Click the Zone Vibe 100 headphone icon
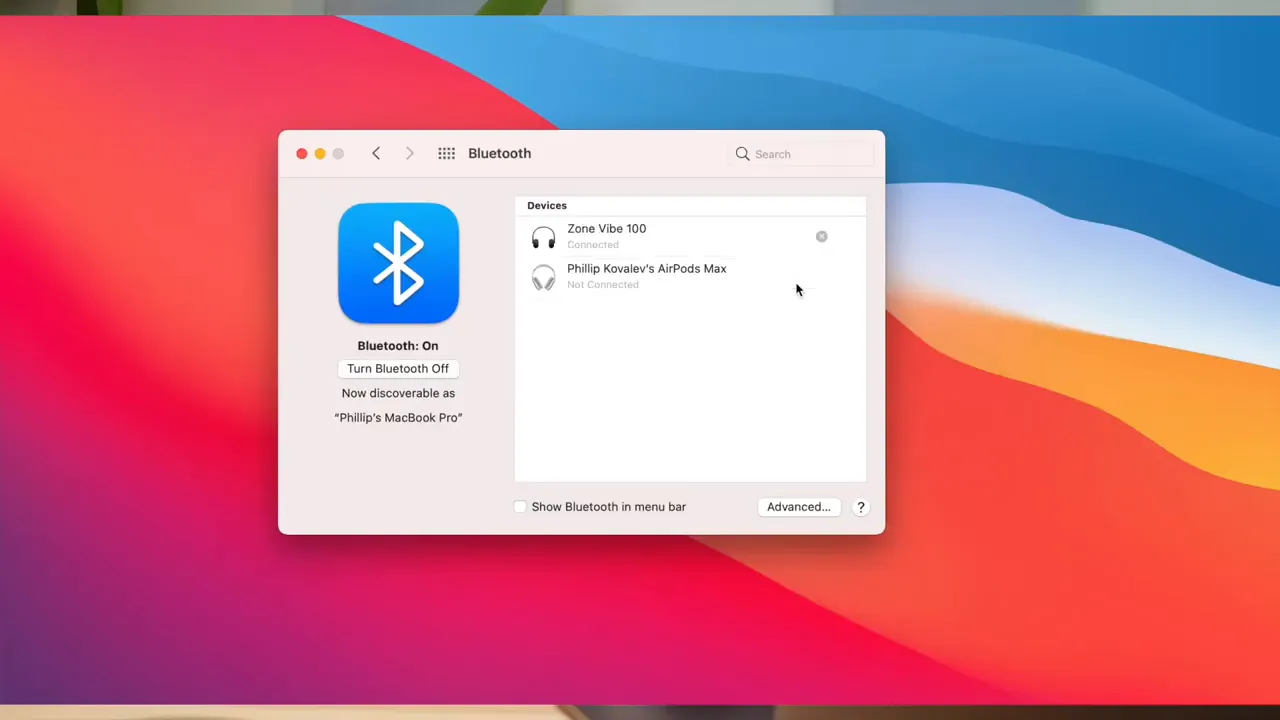 click(x=543, y=237)
